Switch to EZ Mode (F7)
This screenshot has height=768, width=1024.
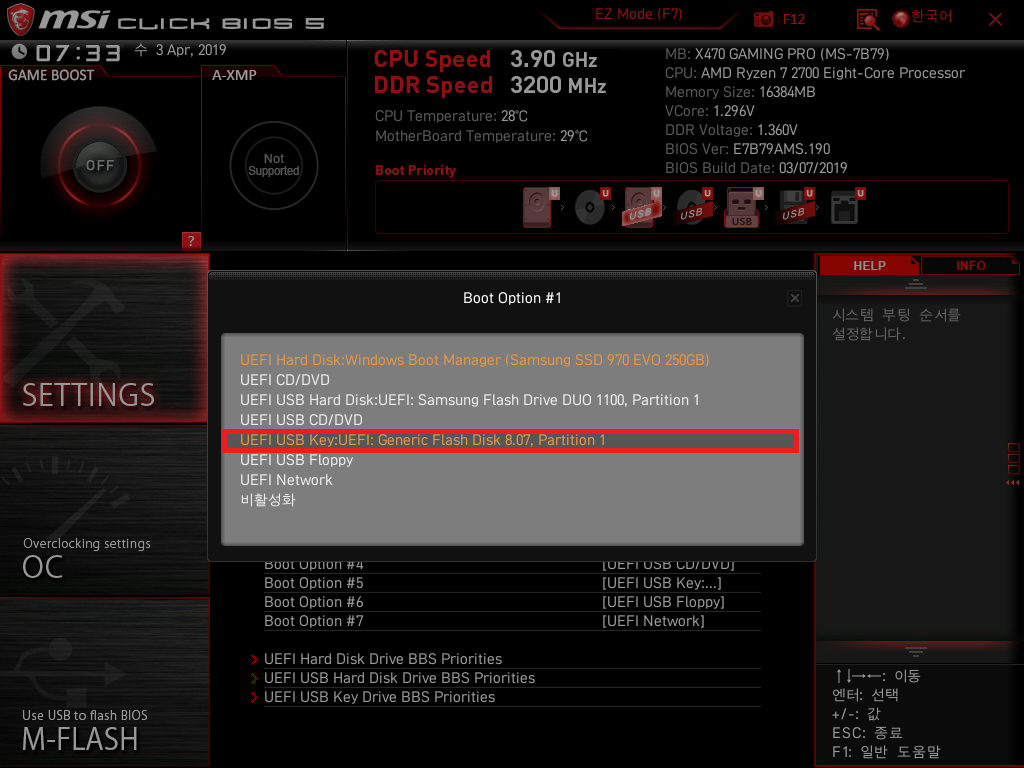(638, 14)
